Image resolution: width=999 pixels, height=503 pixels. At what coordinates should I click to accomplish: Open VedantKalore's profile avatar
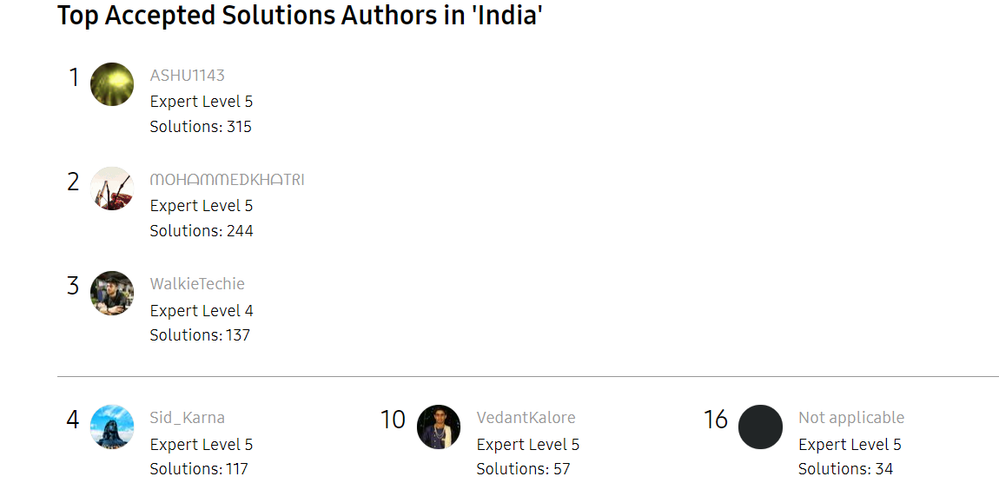pyautogui.click(x=439, y=426)
